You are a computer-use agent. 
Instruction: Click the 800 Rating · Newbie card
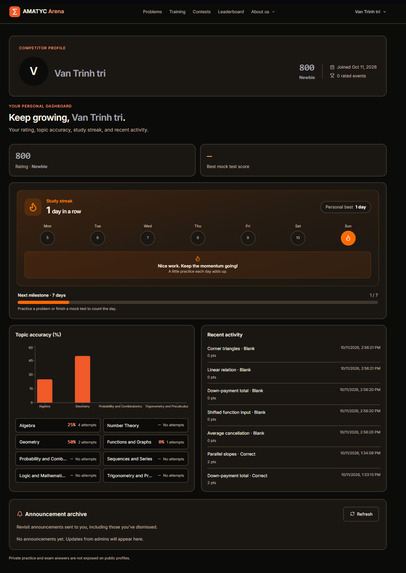pyautogui.click(x=102, y=160)
